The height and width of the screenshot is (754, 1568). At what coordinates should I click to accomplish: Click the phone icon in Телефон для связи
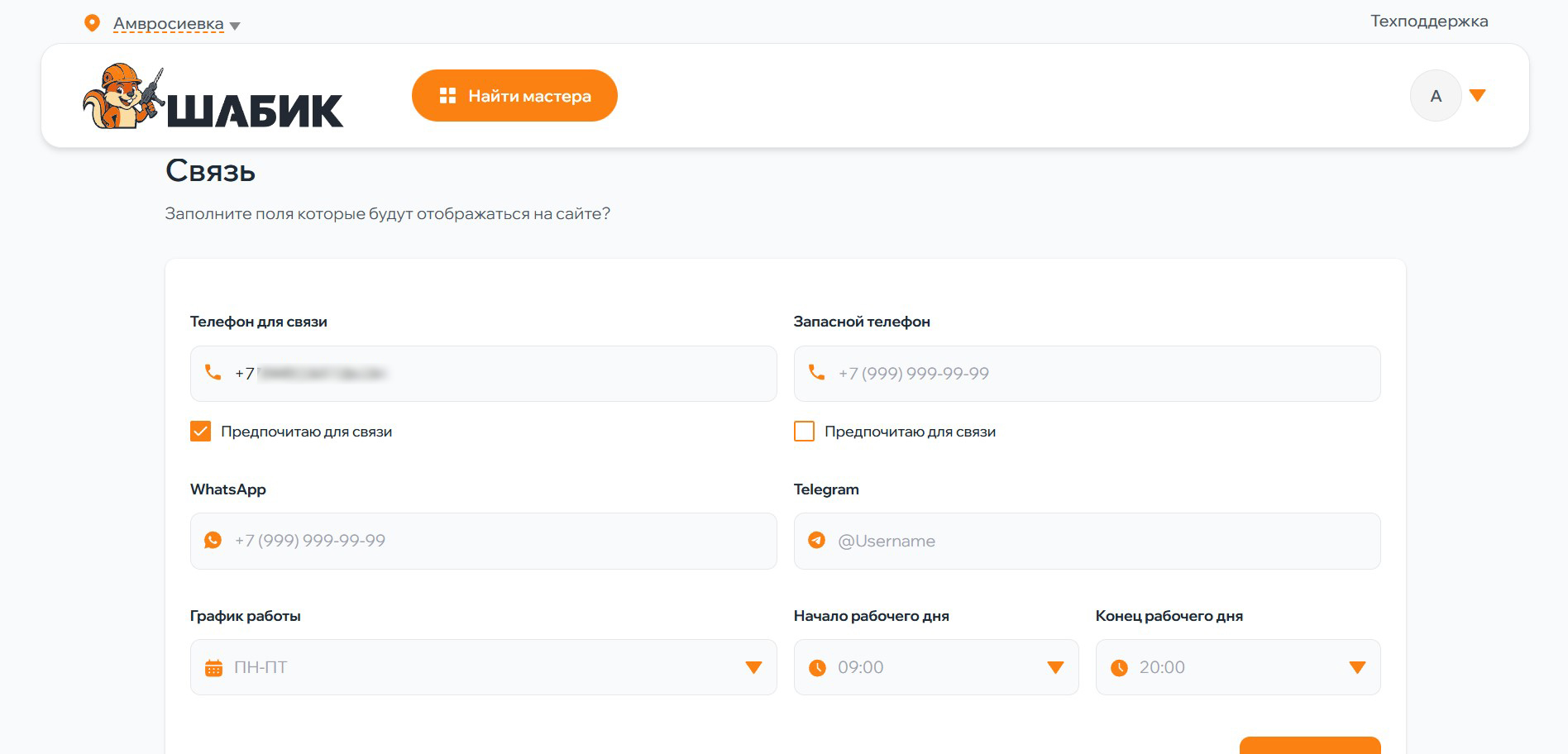(x=213, y=373)
